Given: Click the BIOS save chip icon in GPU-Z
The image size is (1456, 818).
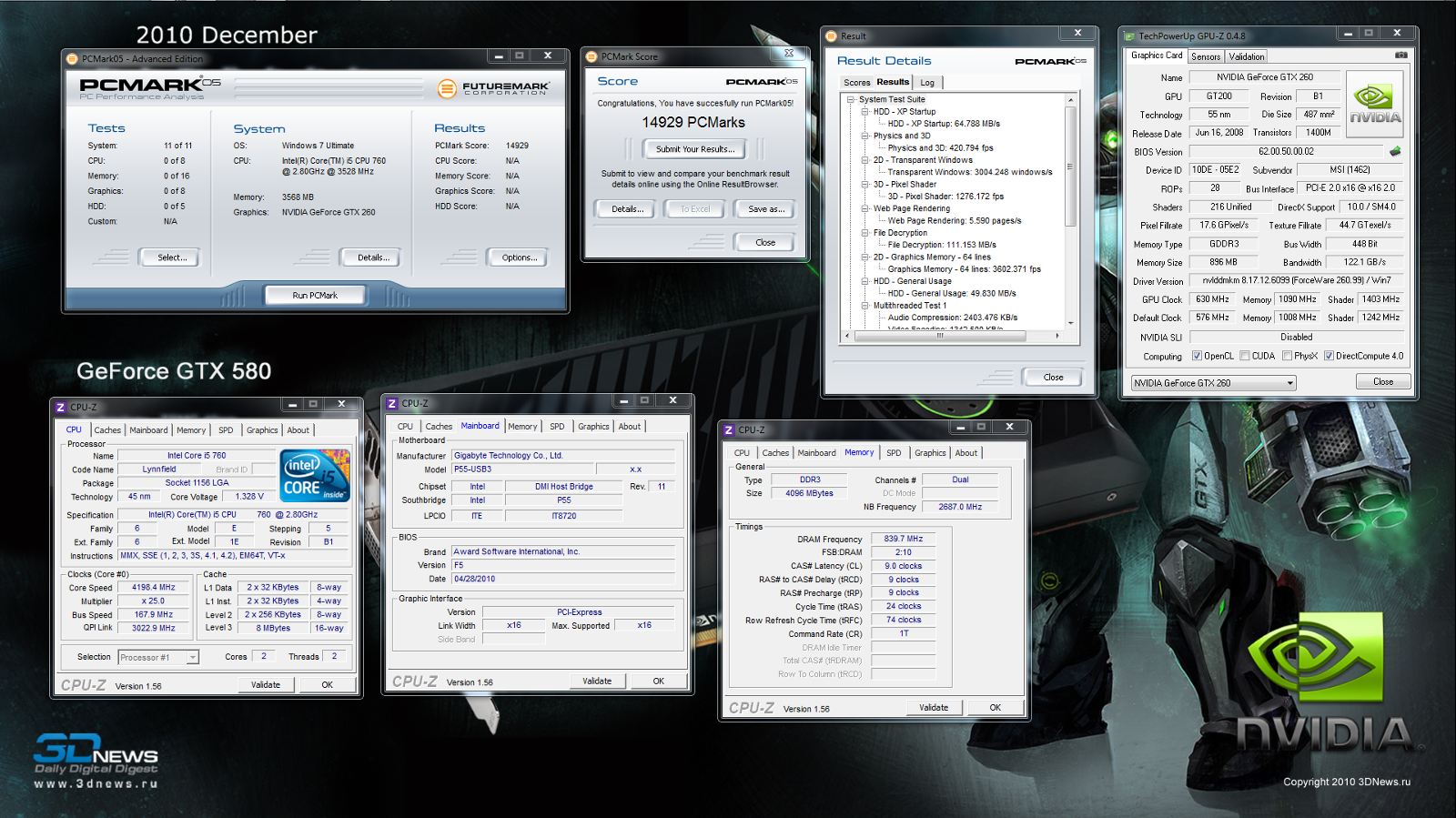Looking at the screenshot, I should (x=1395, y=152).
